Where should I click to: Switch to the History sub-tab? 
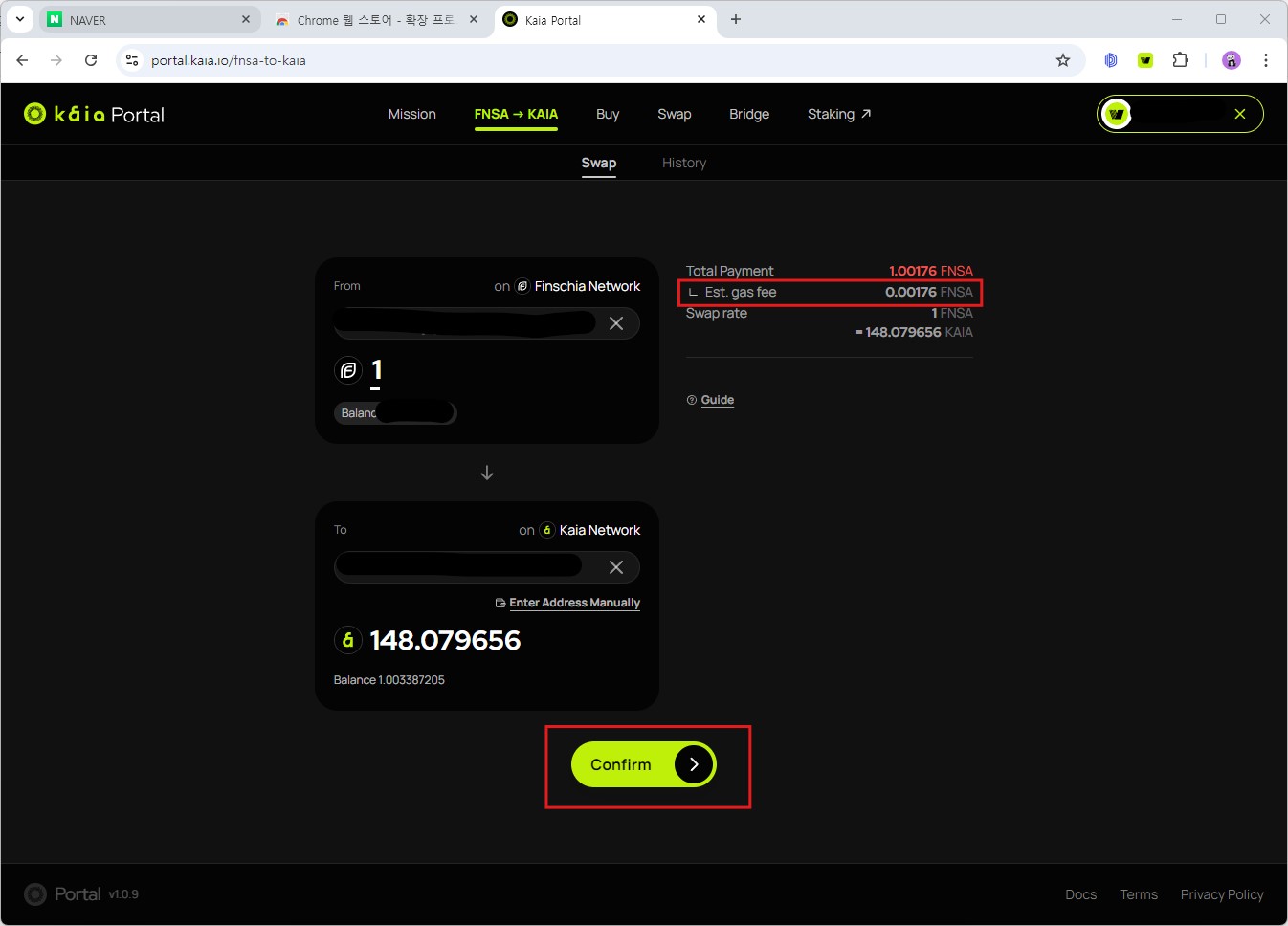(684, 163)
